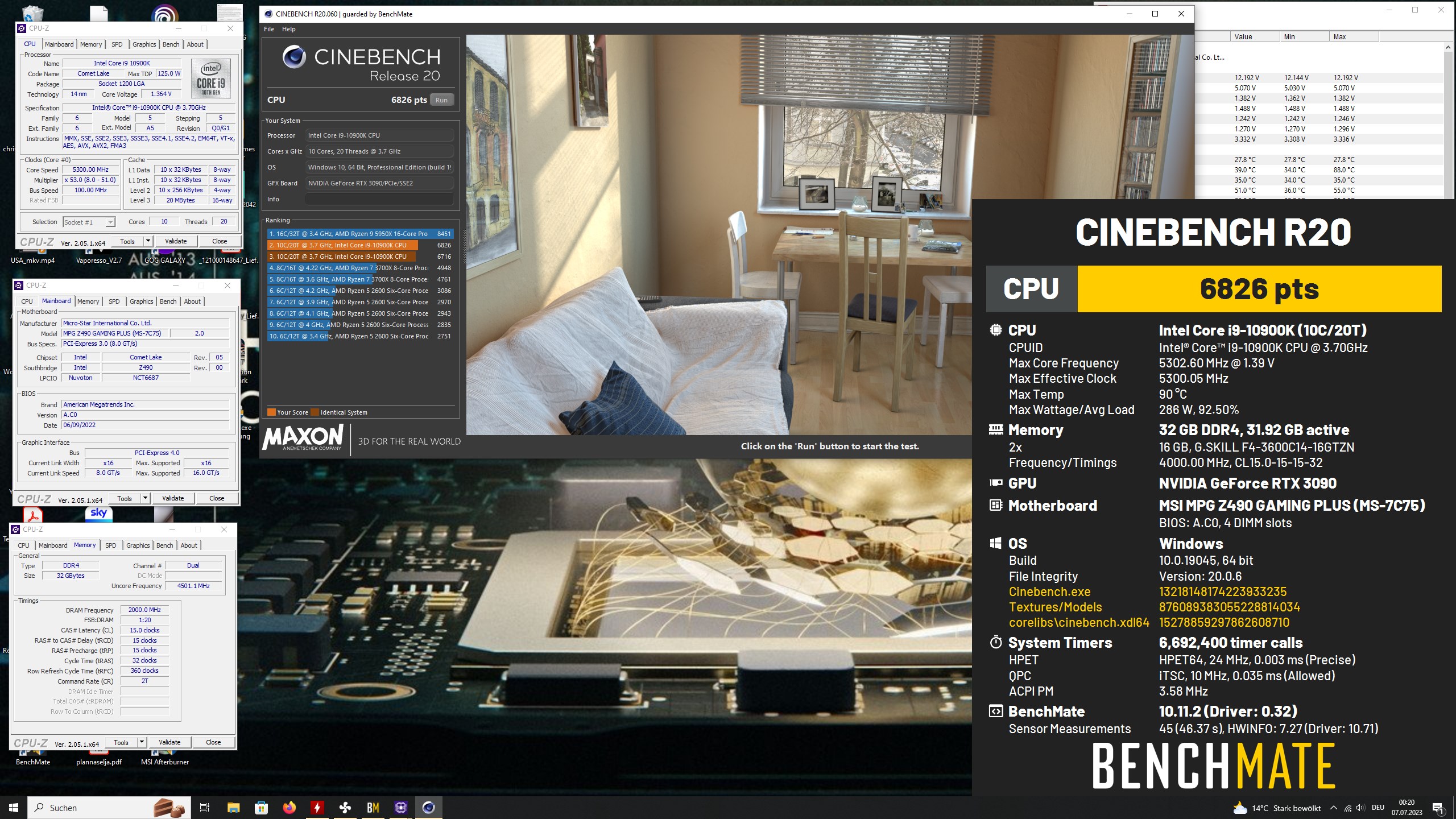This screenshot has height=819, width=1456.
Task: Switch to Graphics tab in Mainboard CPU-Z window
Action: coord(141,301)
